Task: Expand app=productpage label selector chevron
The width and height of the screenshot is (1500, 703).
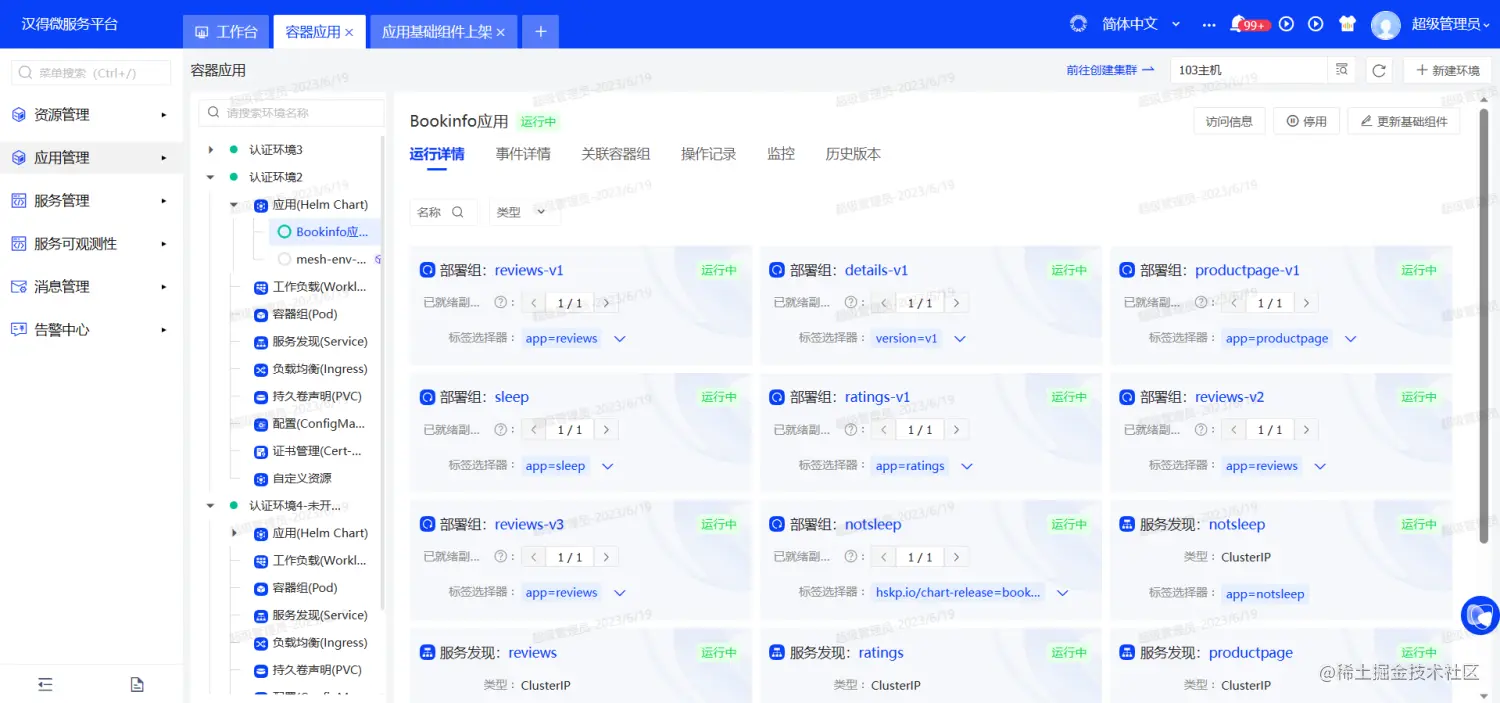Action: pyautogui.click(x=1351, y=339)
